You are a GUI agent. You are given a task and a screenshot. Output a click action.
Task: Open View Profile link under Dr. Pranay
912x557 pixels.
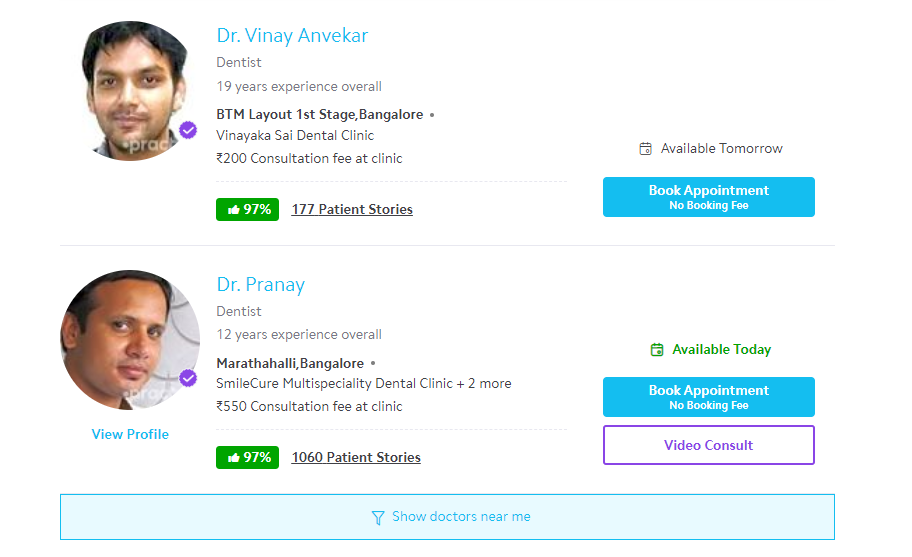(130, 435)
